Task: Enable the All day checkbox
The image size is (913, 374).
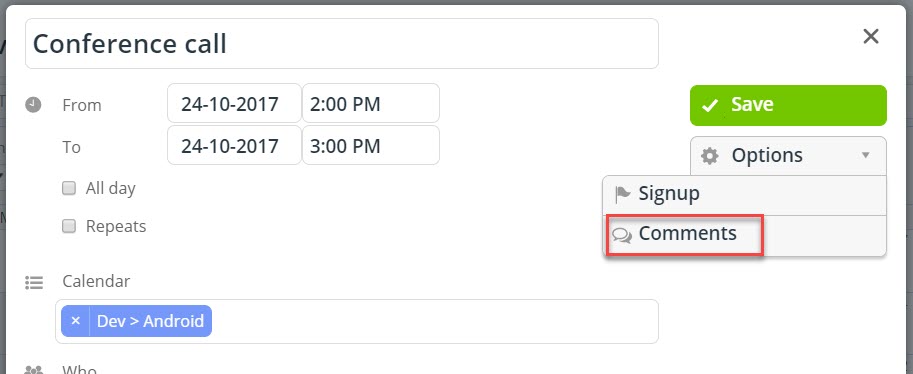Action: [x=69, y=188]
